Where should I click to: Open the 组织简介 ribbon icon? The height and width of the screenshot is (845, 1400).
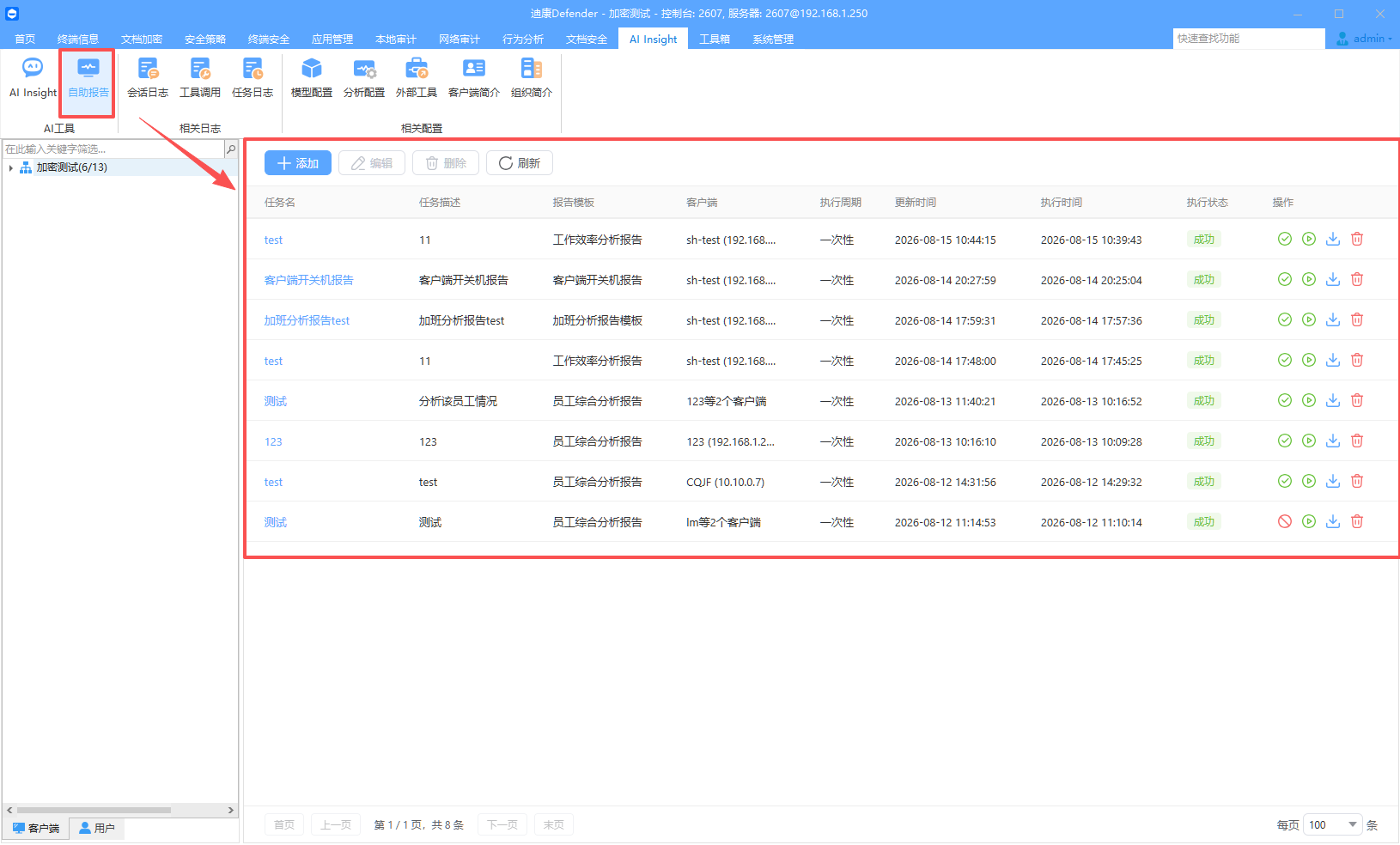coord(532,78)
